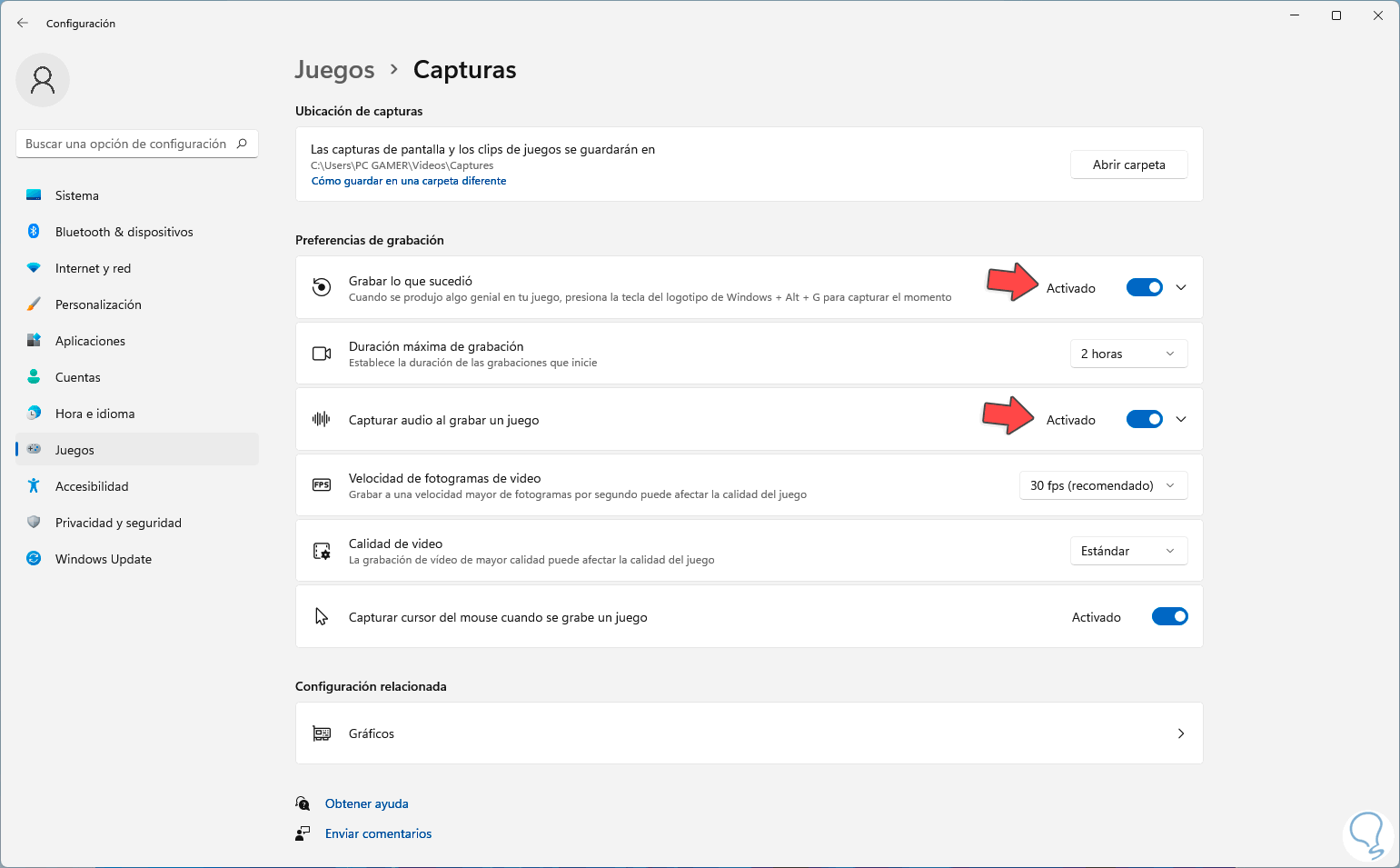Screen dimensions: 1400x868
Task: Open the Estándar video quality dropdown
Action: pos(1128,551)
